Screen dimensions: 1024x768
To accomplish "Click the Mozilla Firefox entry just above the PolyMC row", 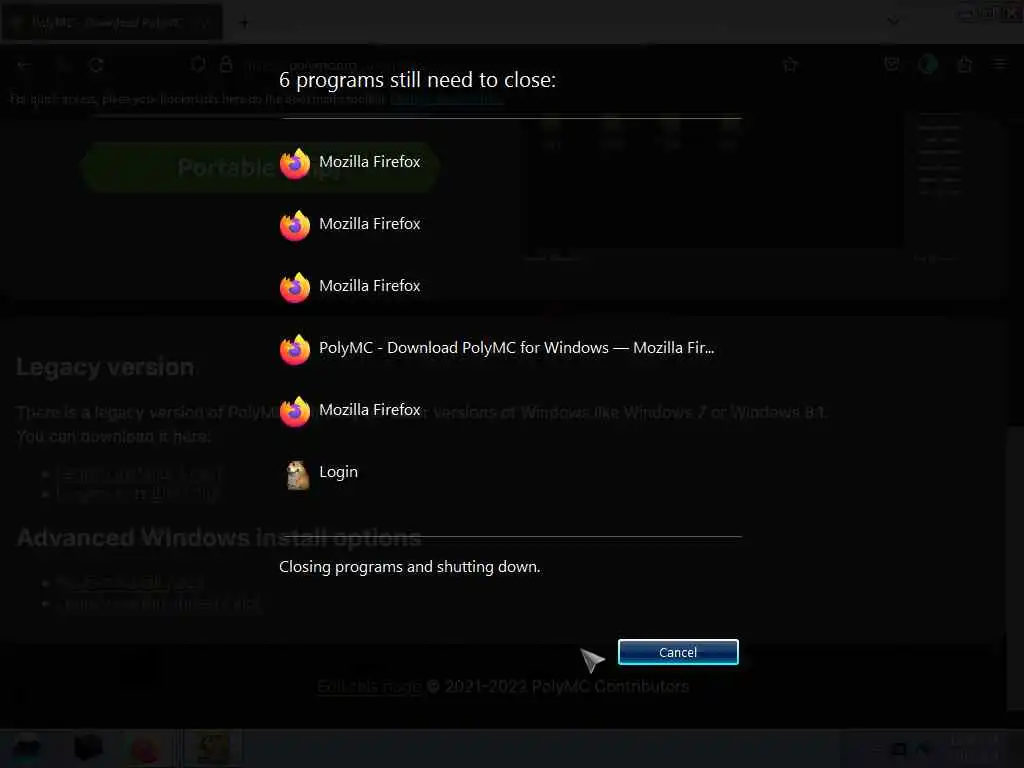I will point(350,287).
